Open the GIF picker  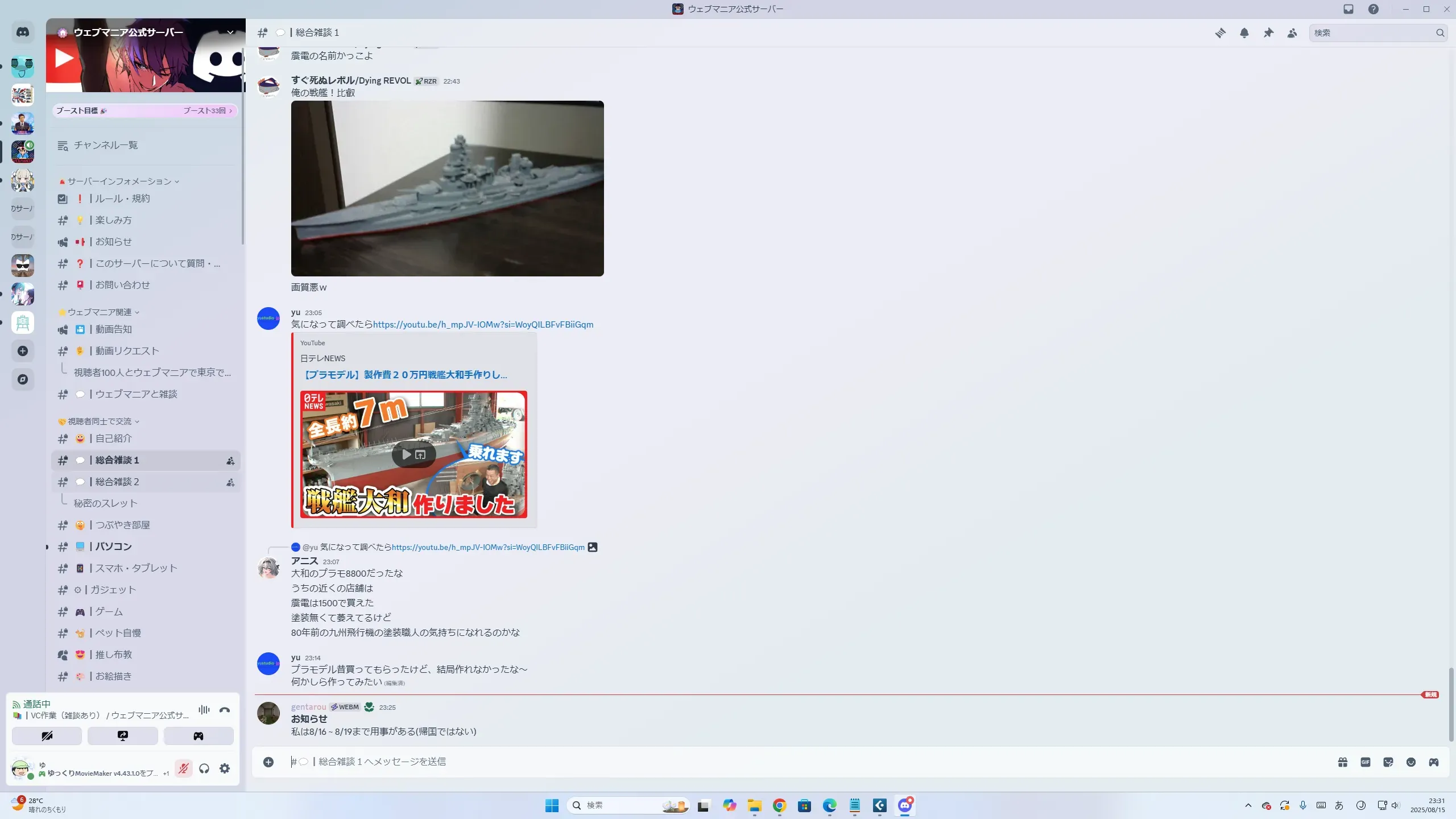1366,762
